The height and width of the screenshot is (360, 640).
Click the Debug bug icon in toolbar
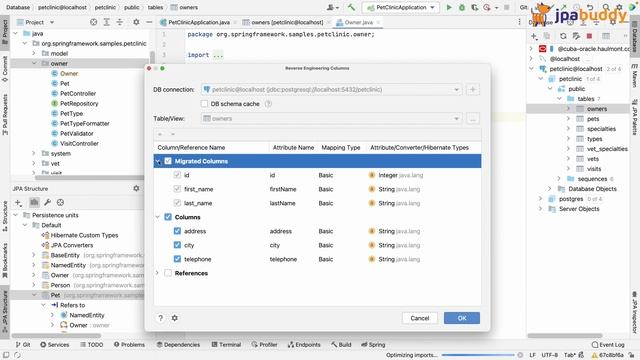[x=462, y=7]
